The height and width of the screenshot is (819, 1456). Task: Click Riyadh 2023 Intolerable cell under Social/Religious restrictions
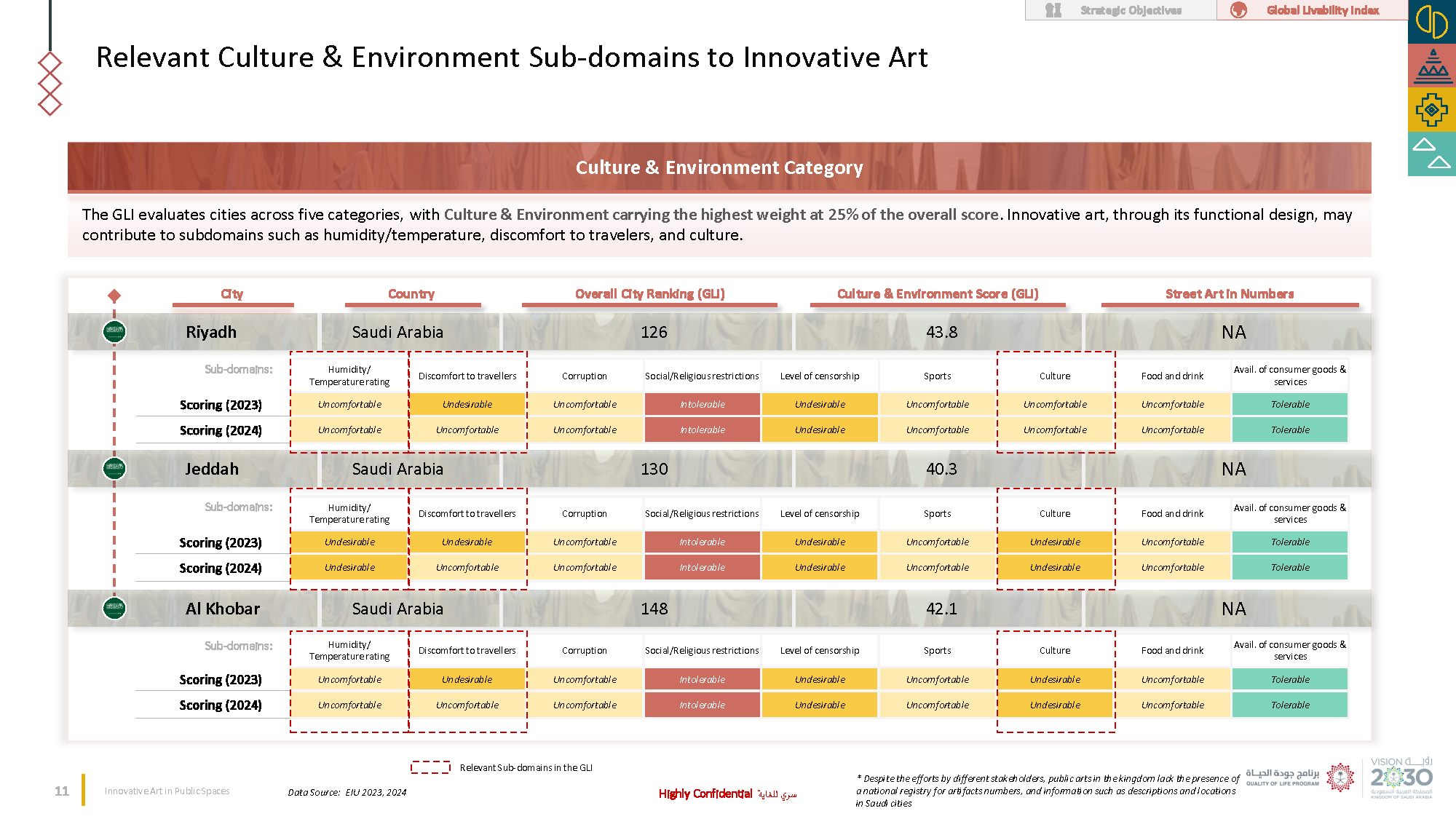pos(703,404)
